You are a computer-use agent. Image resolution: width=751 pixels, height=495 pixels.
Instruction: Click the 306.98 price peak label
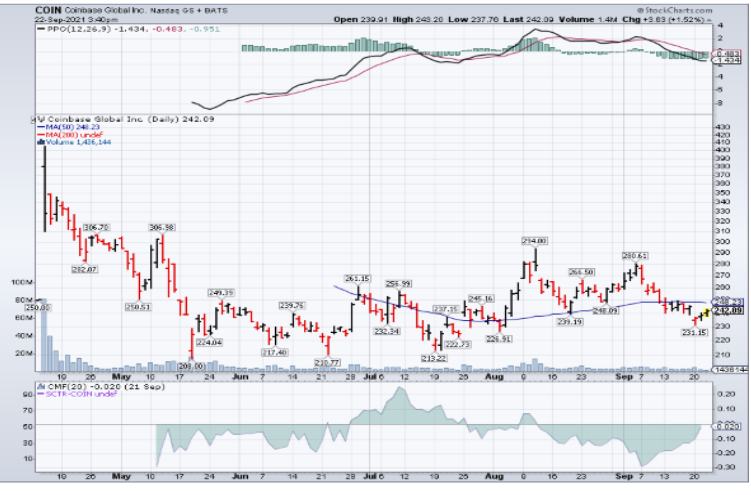point(162,228)
